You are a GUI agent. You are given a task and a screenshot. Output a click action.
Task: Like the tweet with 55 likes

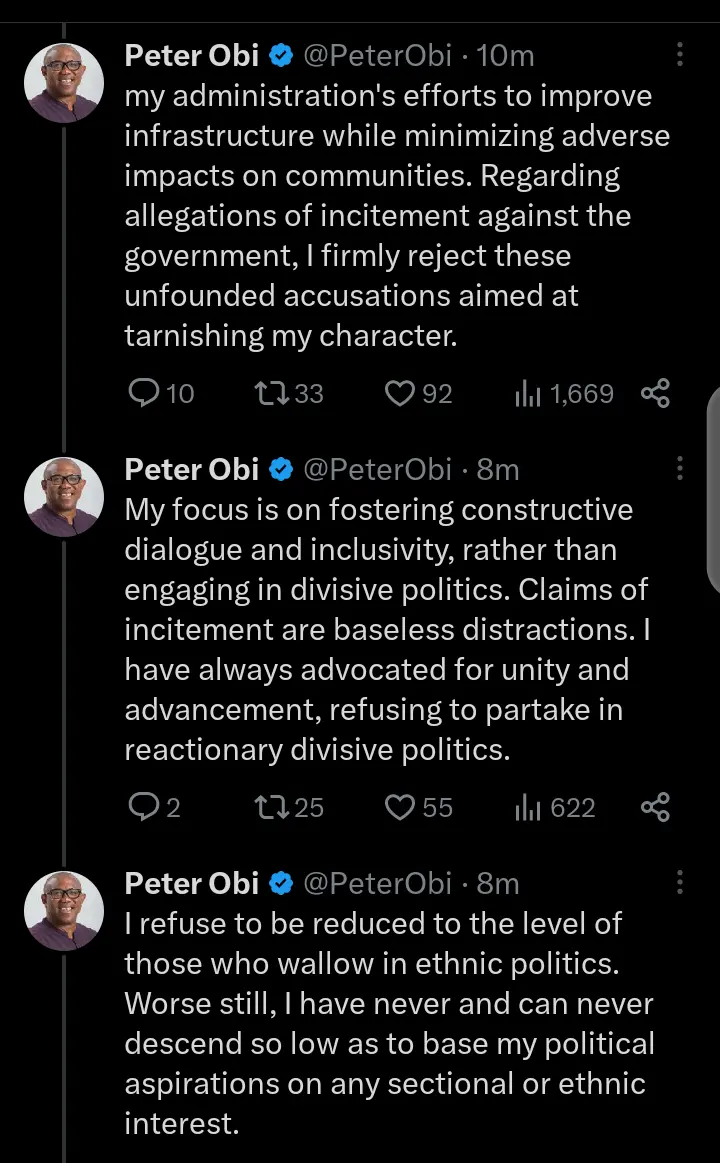(400, 808)
